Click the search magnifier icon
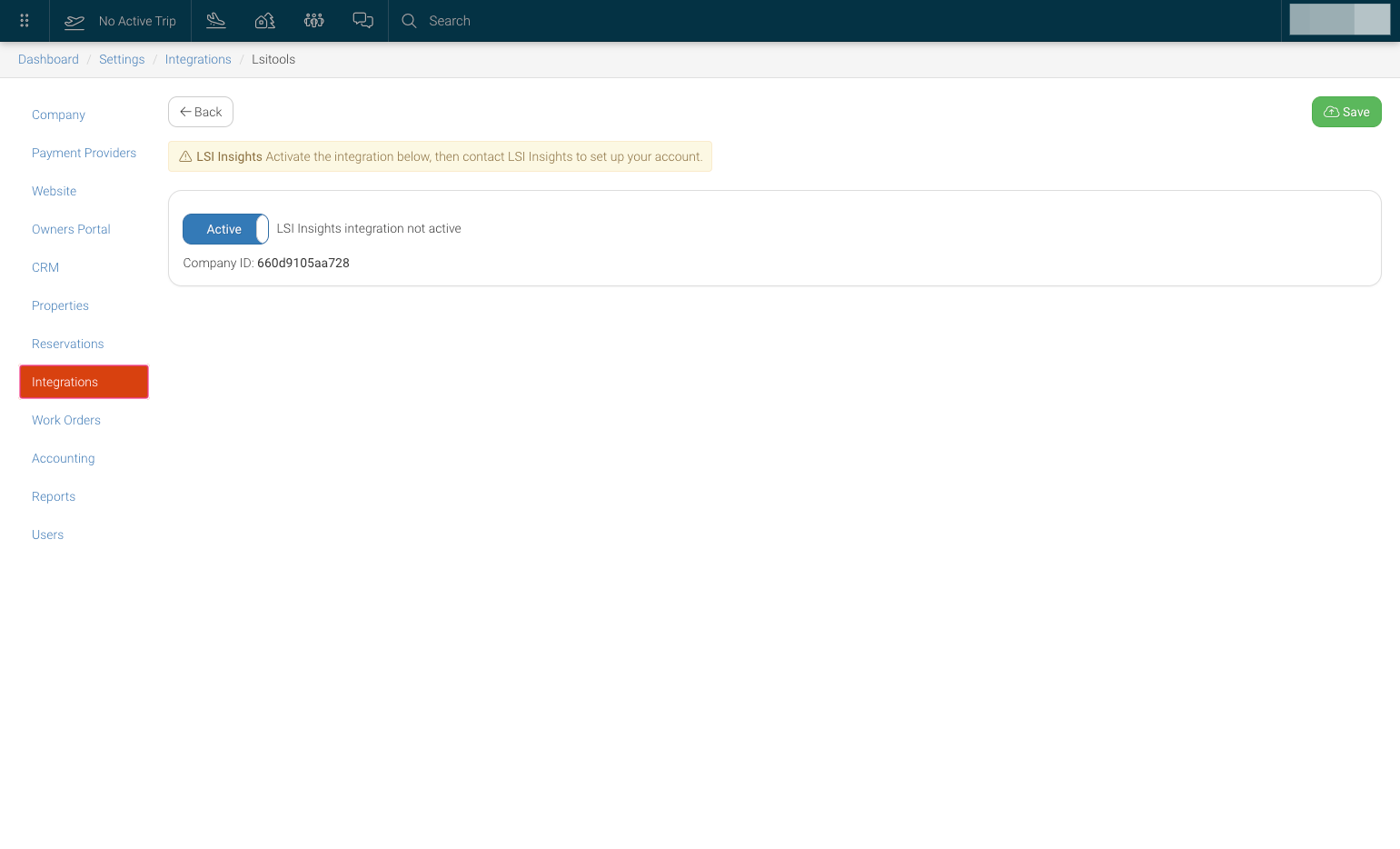 pos(410,21)
